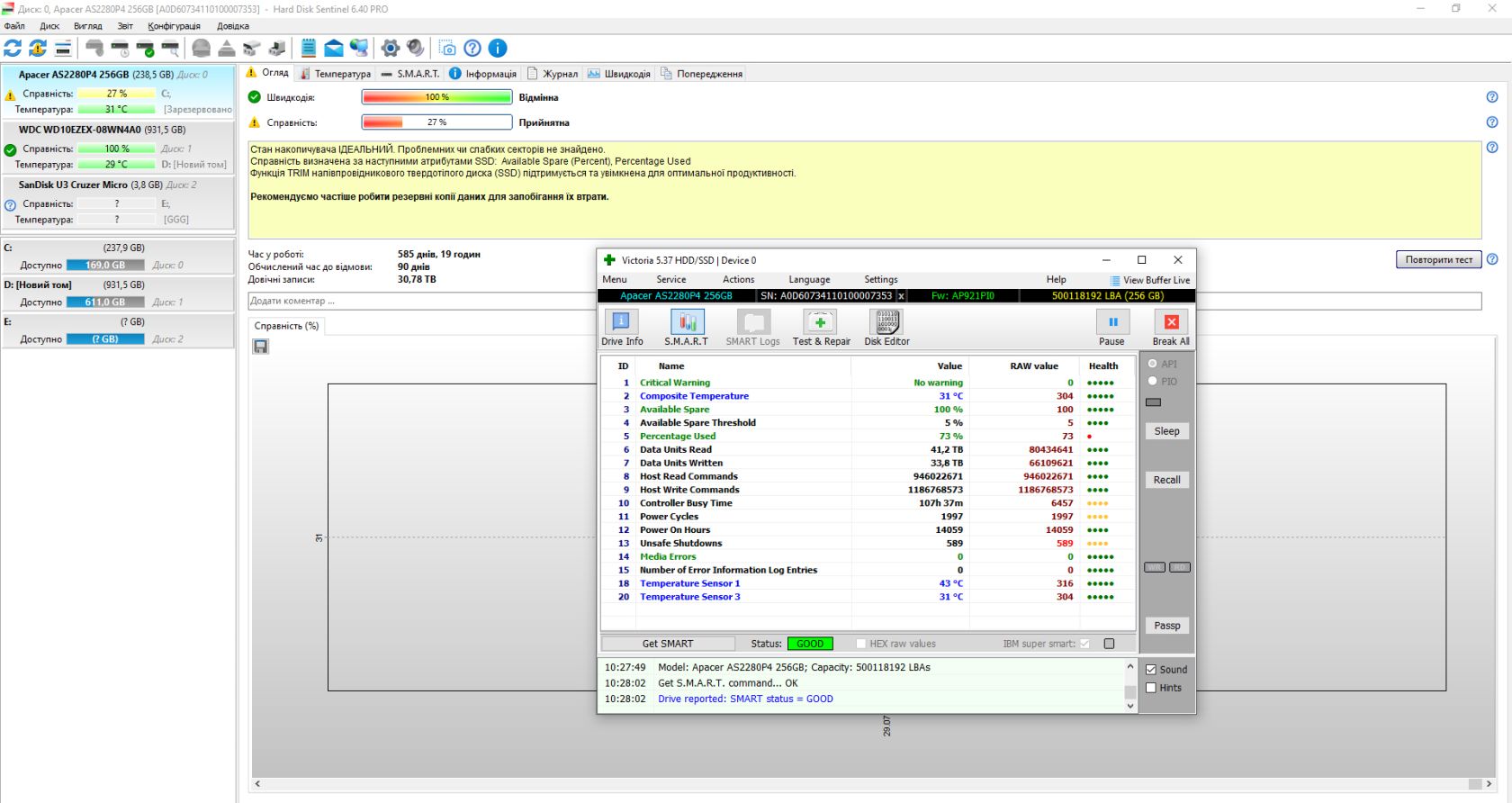Select the WDC WD10EZEX disk entry
The image size is (1512, 803).
tap(118, 147)
